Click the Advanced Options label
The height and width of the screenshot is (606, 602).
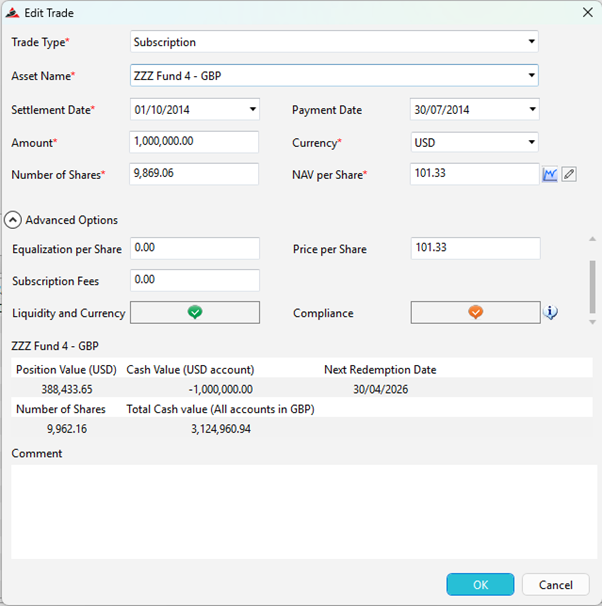71,220
